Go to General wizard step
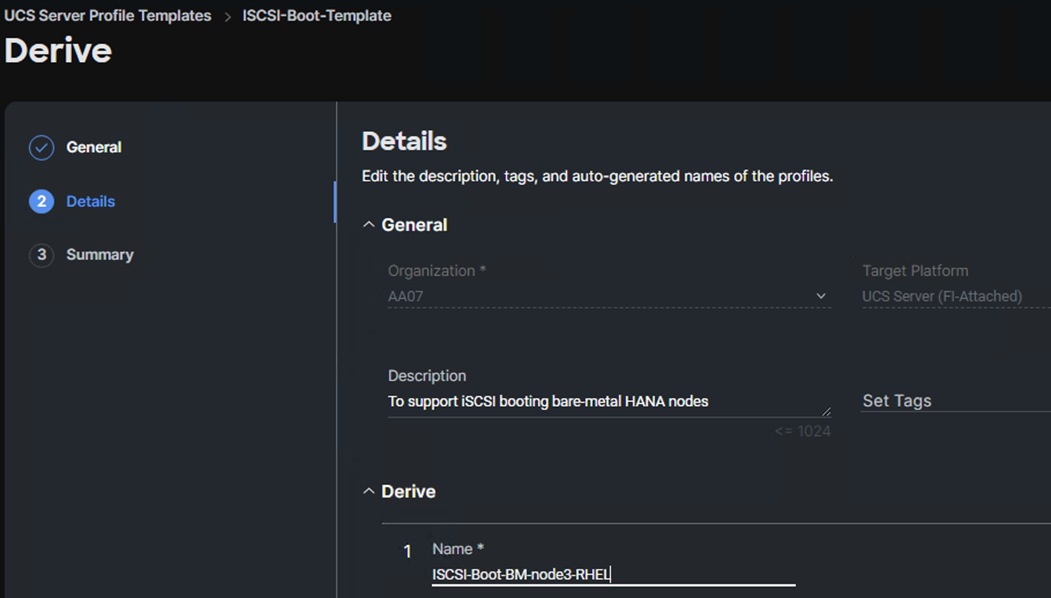The image size is (1051, 598). coord(93,147)
